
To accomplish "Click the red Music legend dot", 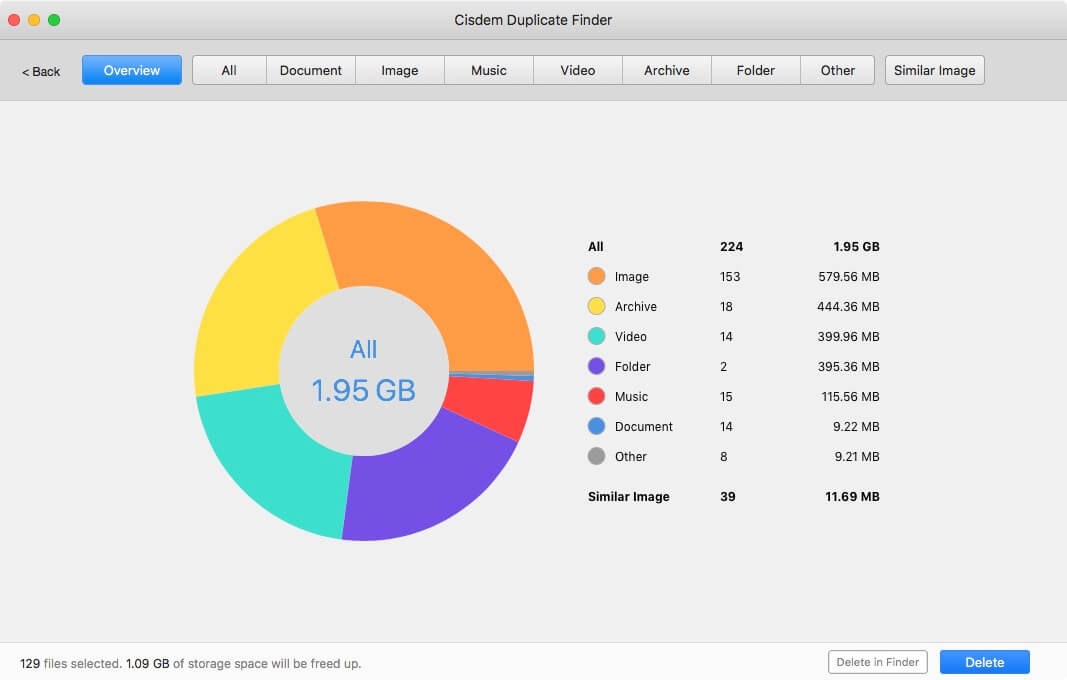I will [x=596, y=396].
